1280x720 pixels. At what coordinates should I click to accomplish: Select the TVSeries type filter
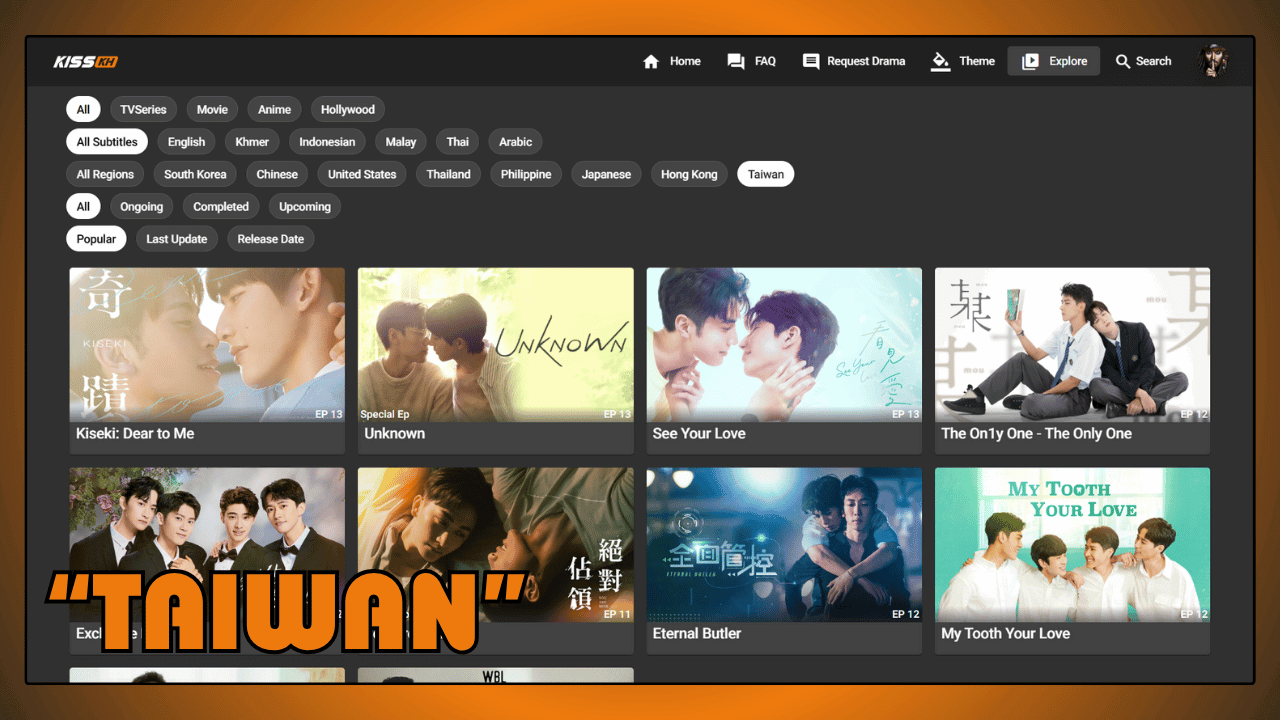click(143, 110)
